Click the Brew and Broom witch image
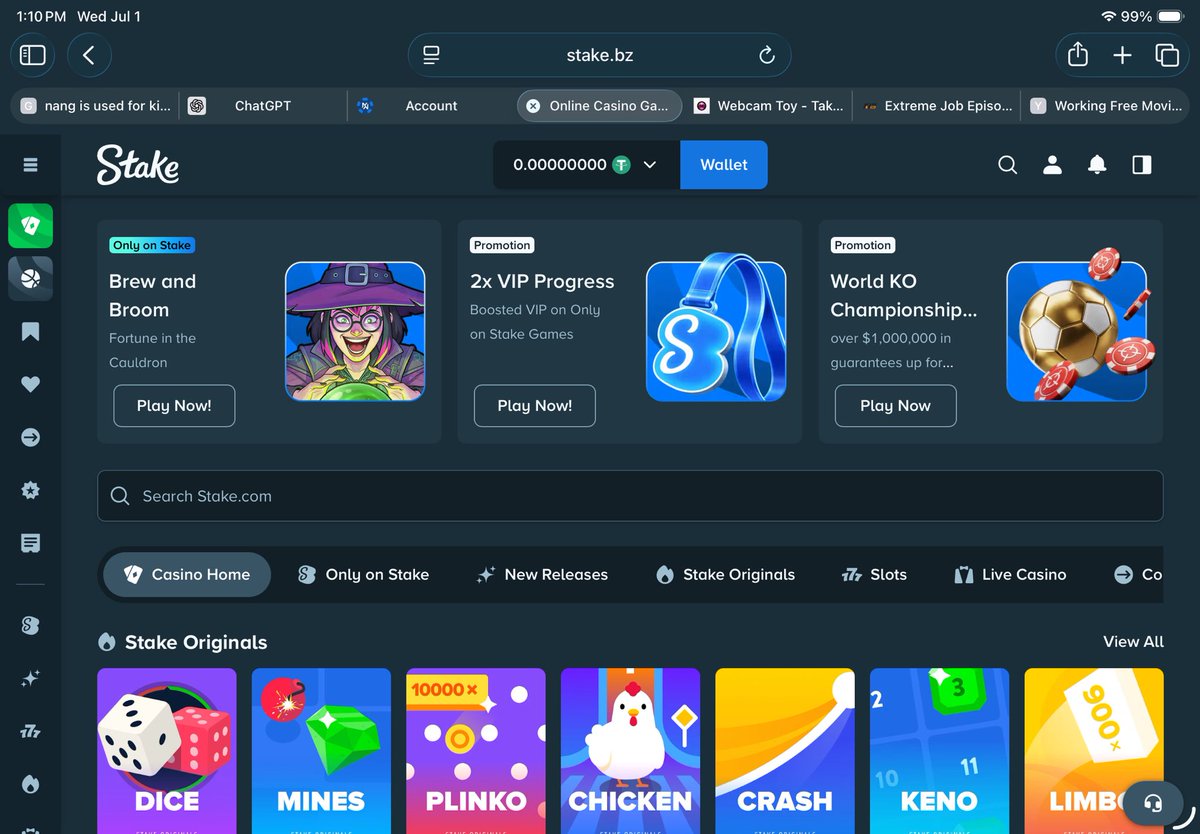Viewport: 1200px width, 834px height. (x=355, y=332)
